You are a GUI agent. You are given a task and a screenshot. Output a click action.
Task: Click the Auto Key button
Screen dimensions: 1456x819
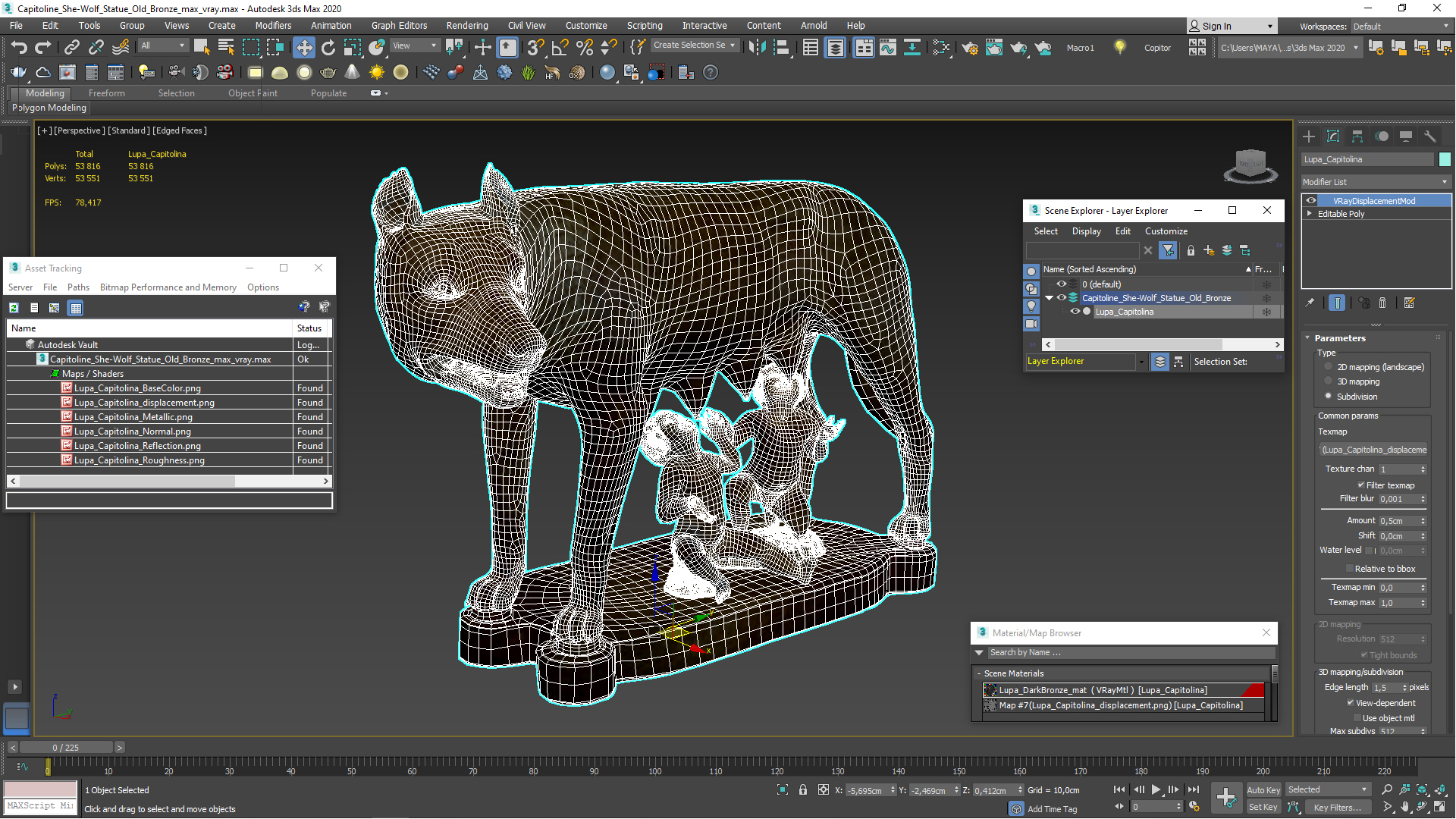click(1263, 790)
